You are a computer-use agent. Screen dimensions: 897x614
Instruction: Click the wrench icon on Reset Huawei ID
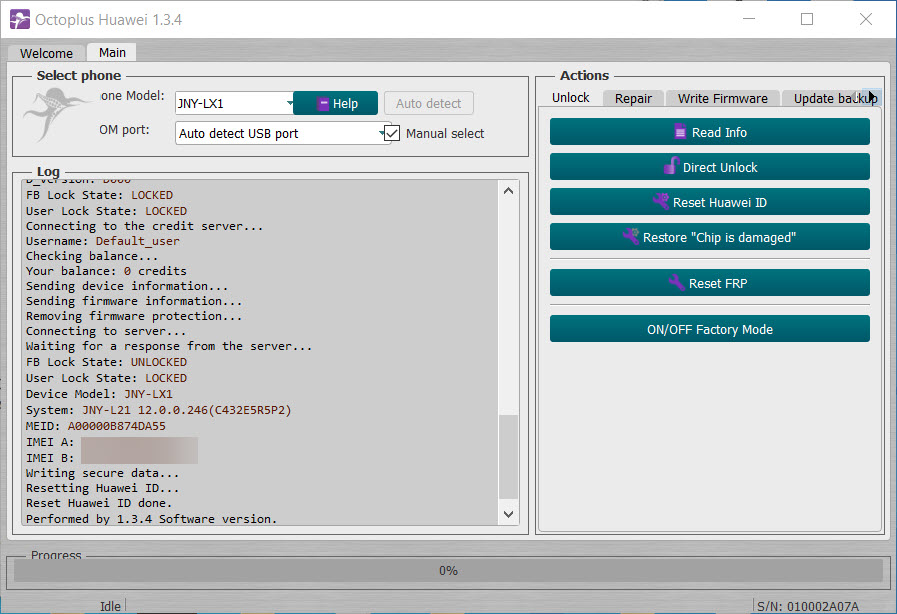661,201
